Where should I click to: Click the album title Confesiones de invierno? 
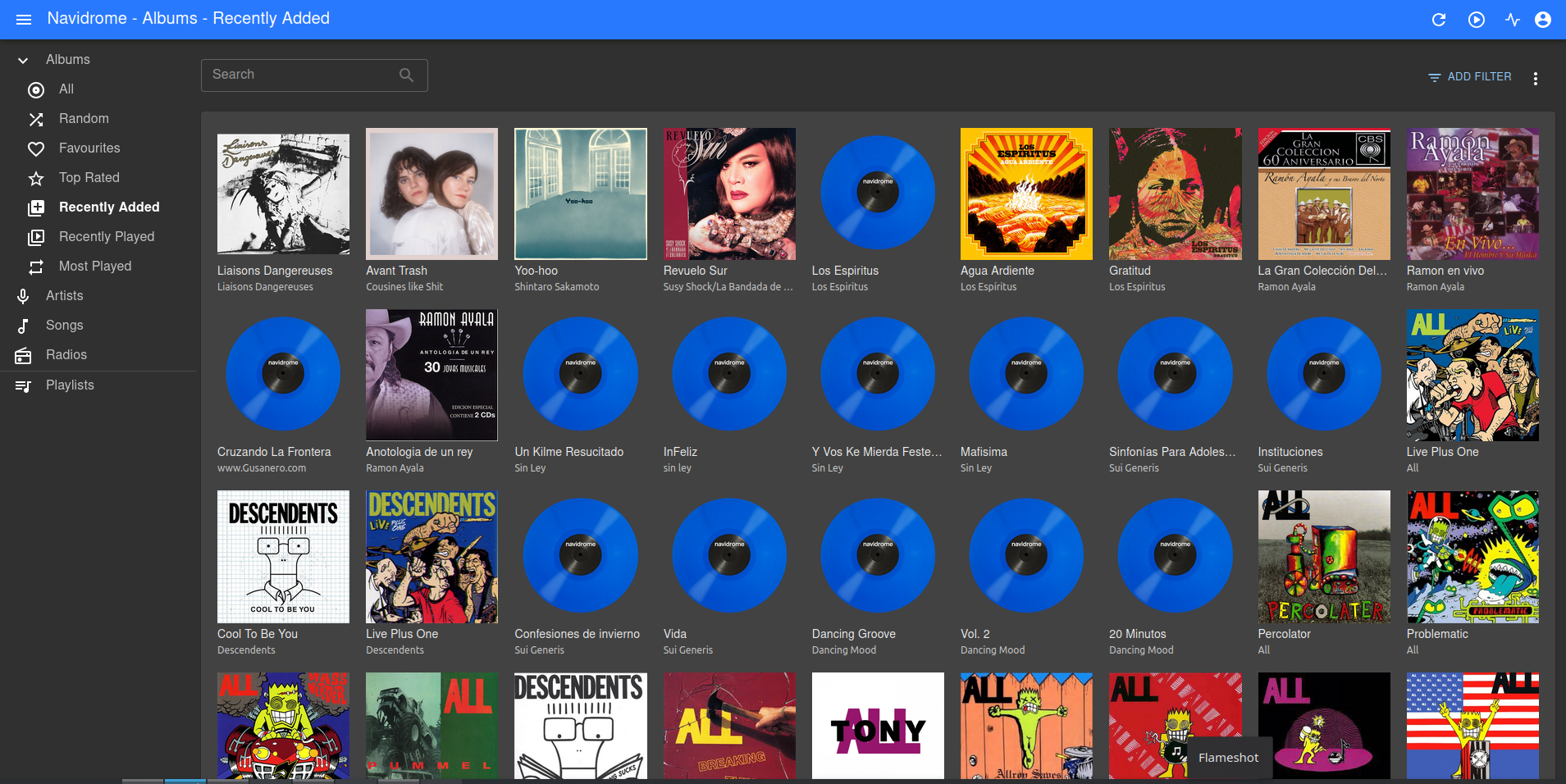(578, 634)
